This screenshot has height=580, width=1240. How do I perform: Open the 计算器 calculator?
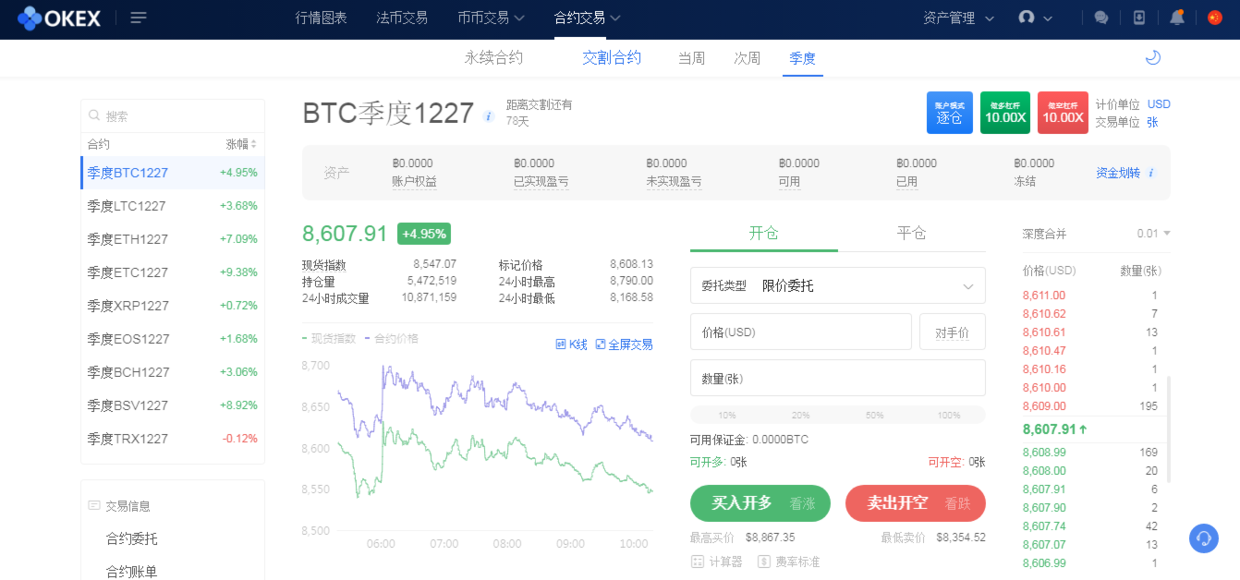click(x=716, y=562)
